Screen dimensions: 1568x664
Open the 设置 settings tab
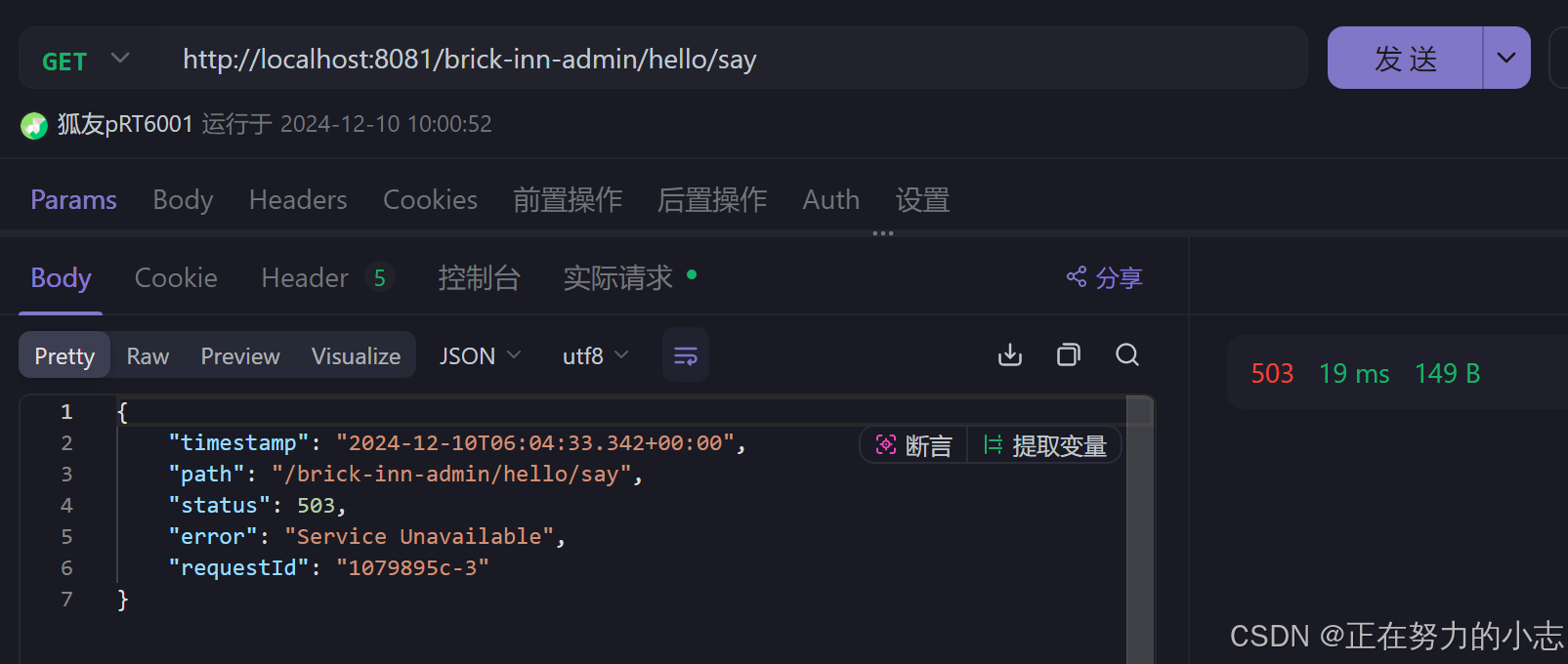(922, 199)
